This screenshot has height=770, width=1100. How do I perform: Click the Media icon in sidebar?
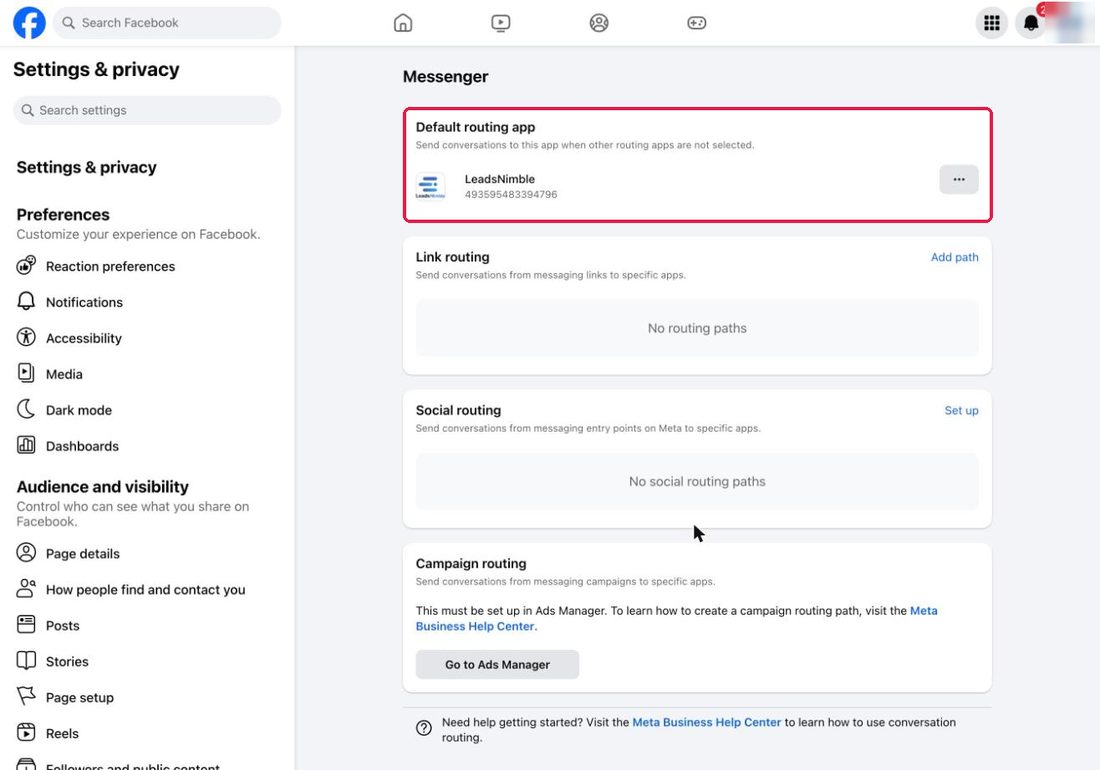(x=26, y=373)
